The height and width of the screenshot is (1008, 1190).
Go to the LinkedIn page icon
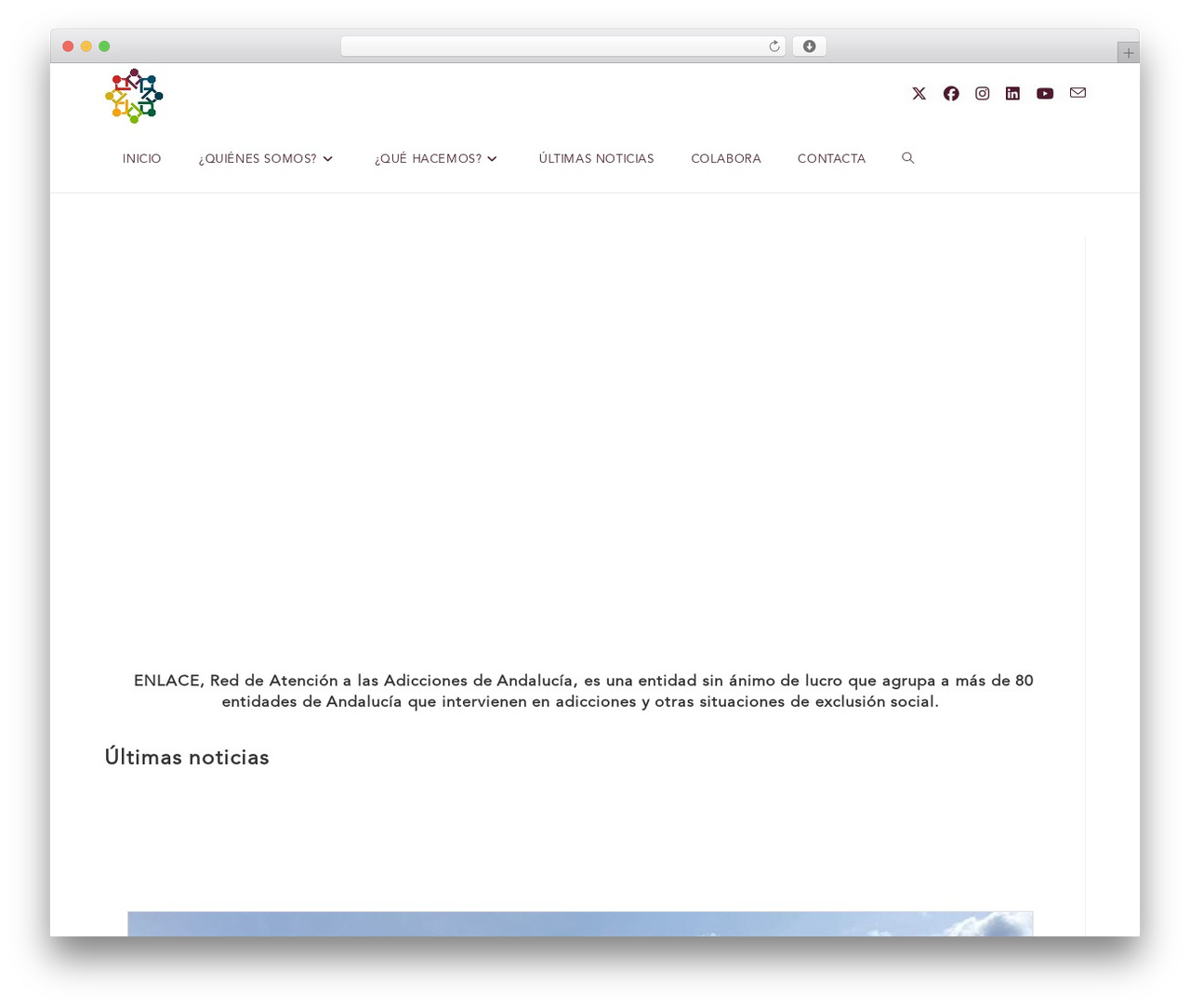(1013, 93)
